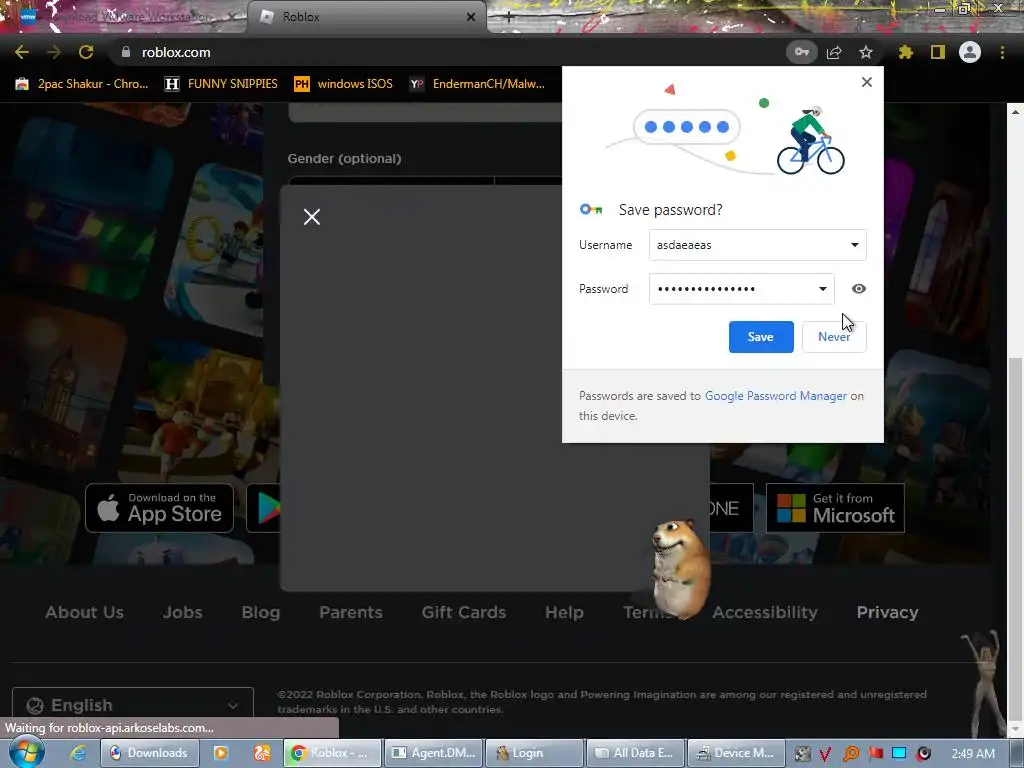
Task: Open the Jobs footer link
Action: 182,612
